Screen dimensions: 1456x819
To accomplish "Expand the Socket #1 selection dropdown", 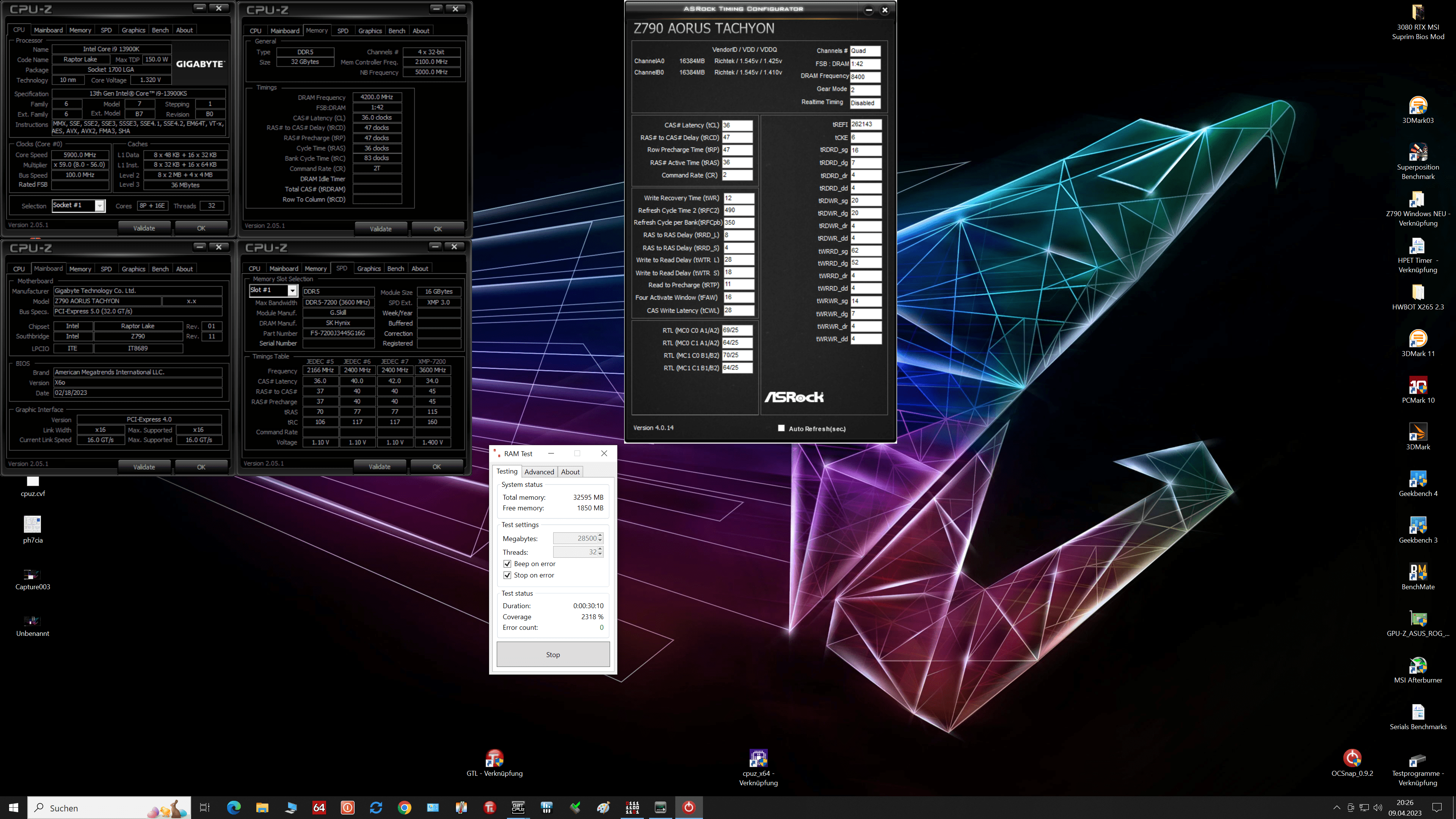I will click(x=99, y=206).
